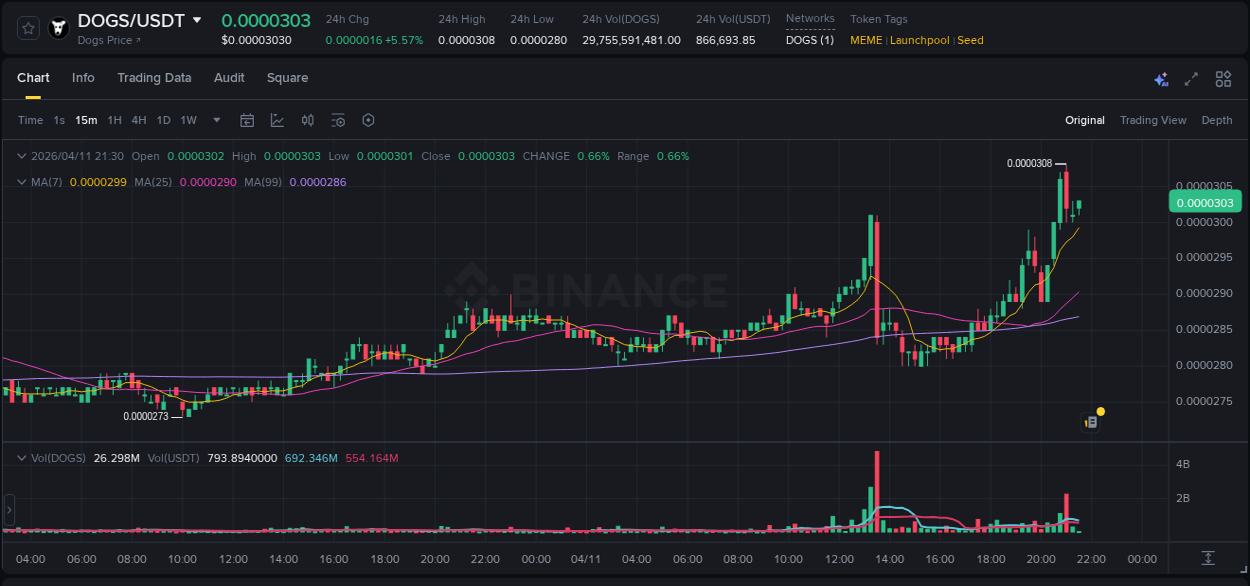The width and height of the screenshot is (1250, 586).
Task: Click the AI sparkle icon
Action: click(x=1161, y=79)
